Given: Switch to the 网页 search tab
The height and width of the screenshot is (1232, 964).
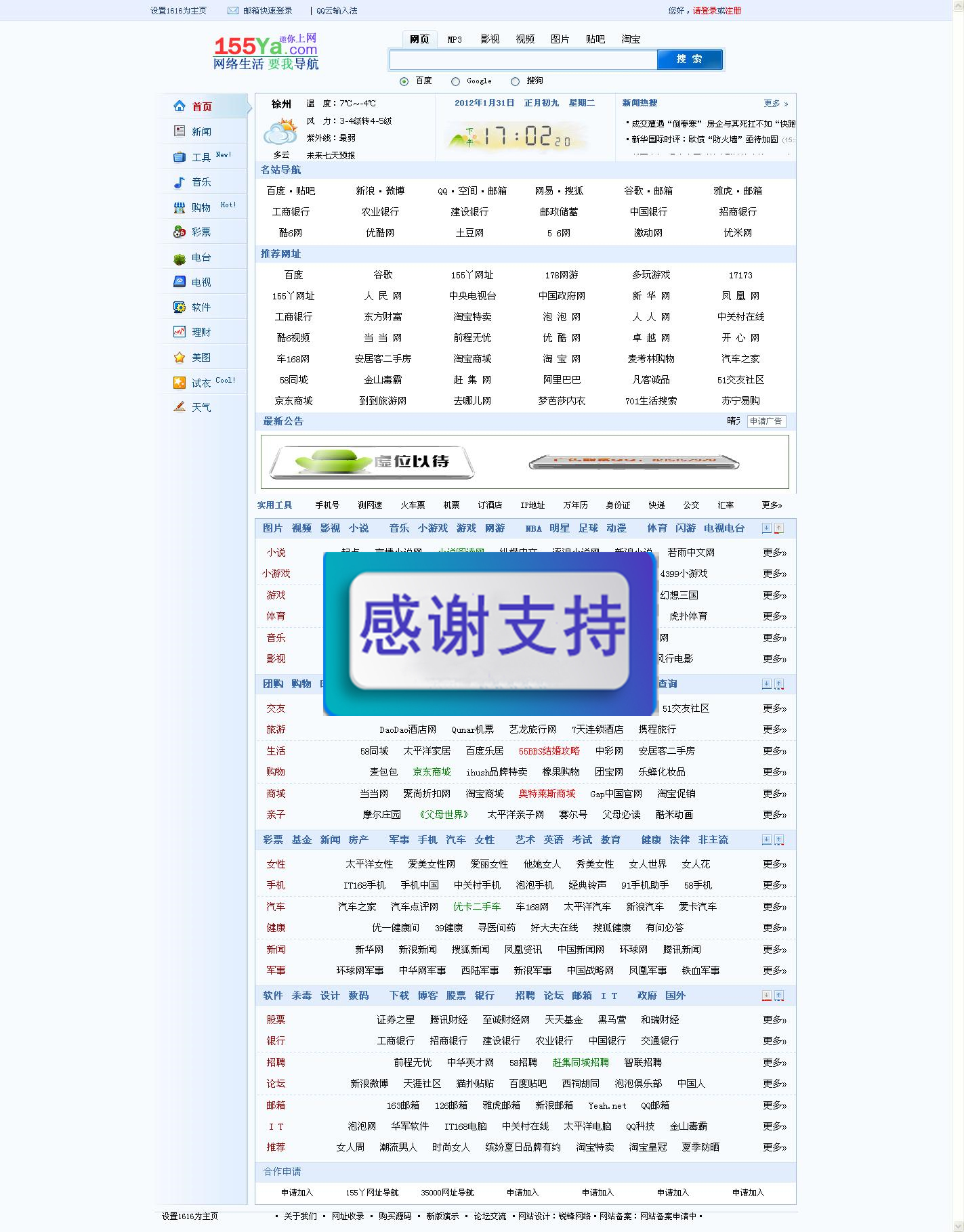Looking at the screenshot, I should pos(419,39).
